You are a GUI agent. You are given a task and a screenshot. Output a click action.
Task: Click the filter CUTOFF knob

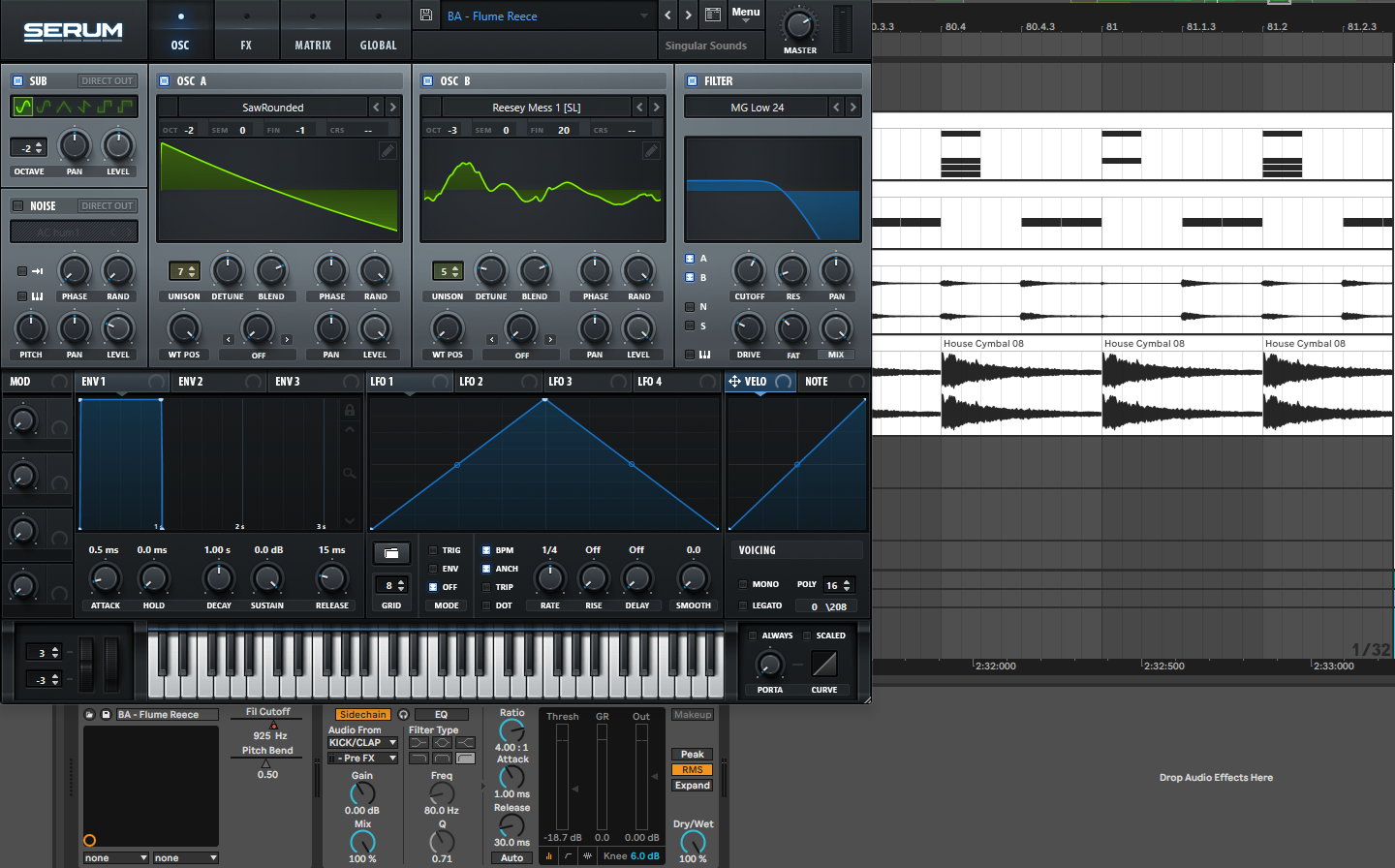point(748,270)
